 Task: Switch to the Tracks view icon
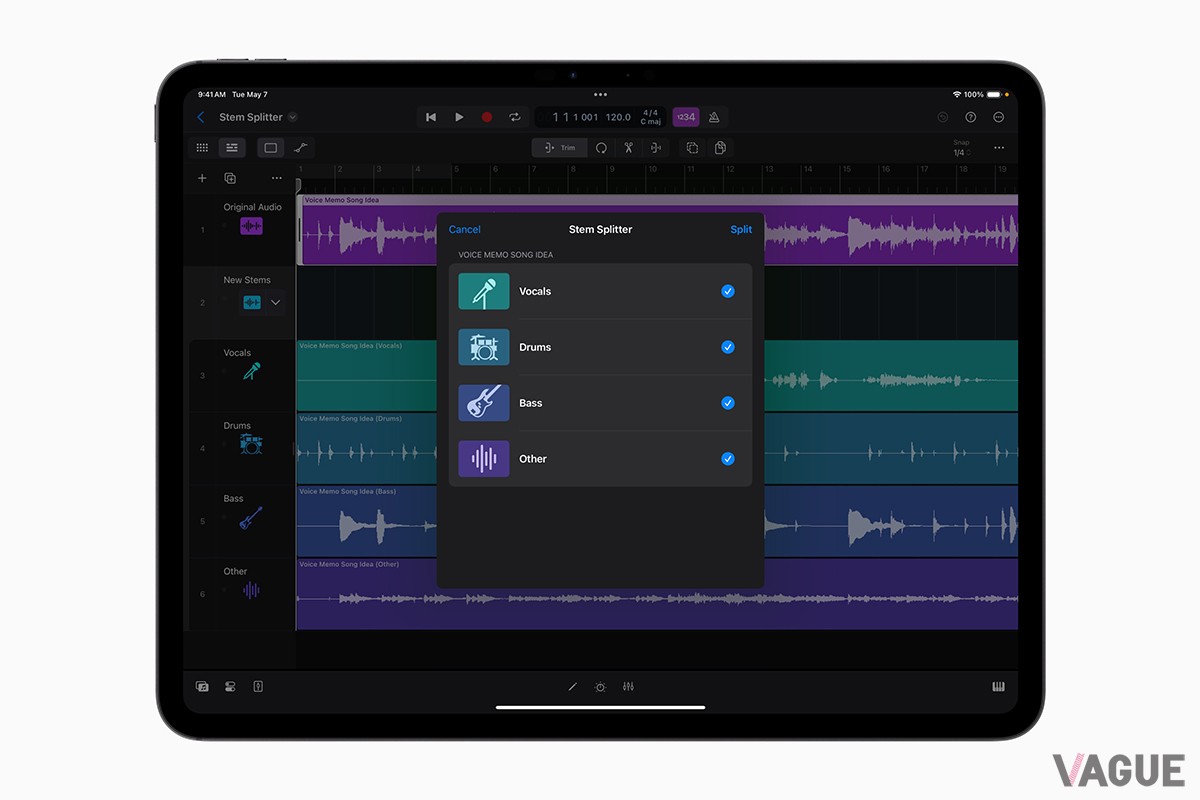232,148
